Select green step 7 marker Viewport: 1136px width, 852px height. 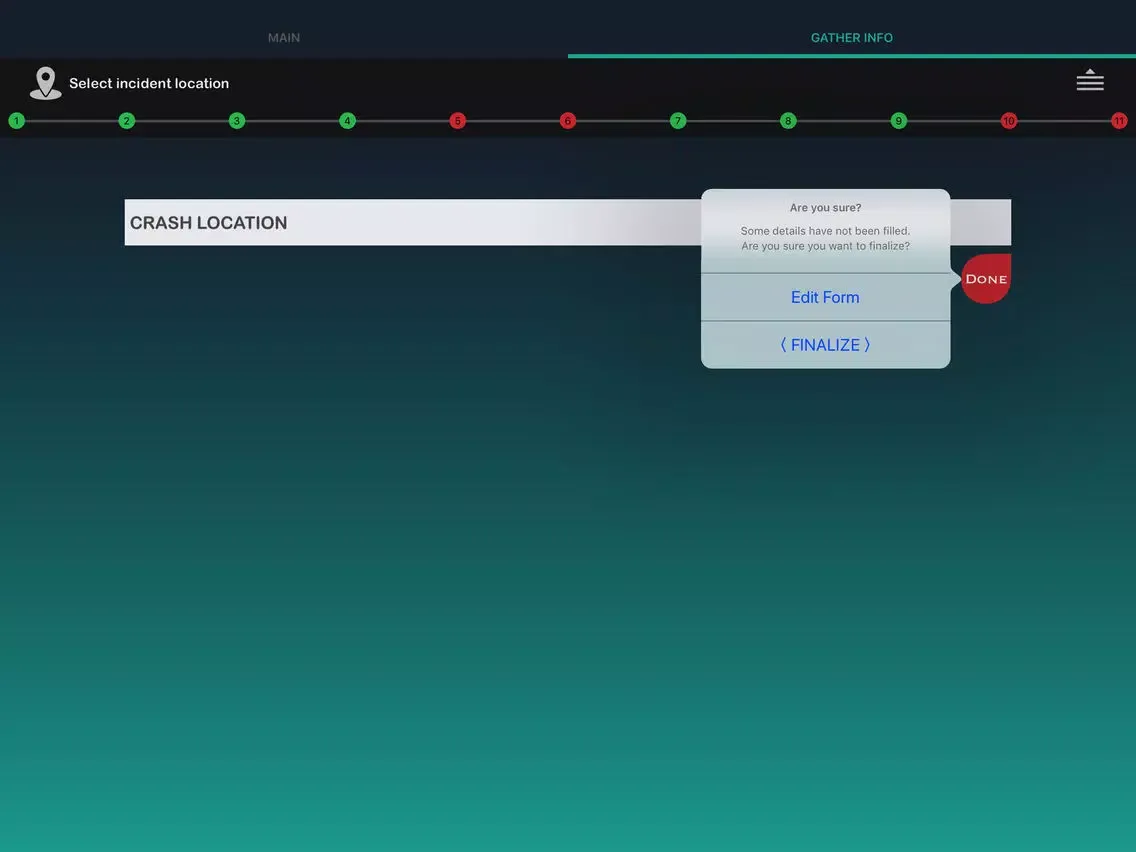click(x=677, y=121)
